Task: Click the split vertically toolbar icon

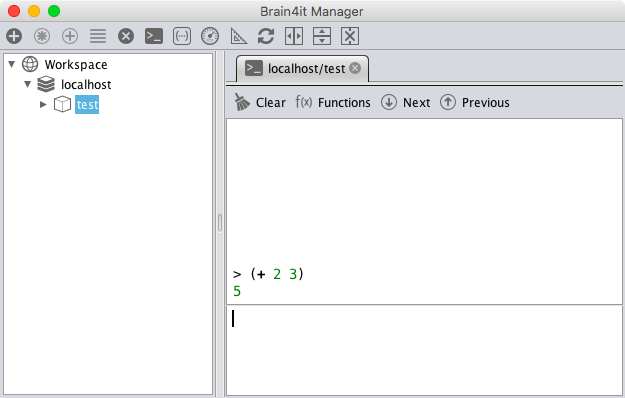Action: (322, 36)
